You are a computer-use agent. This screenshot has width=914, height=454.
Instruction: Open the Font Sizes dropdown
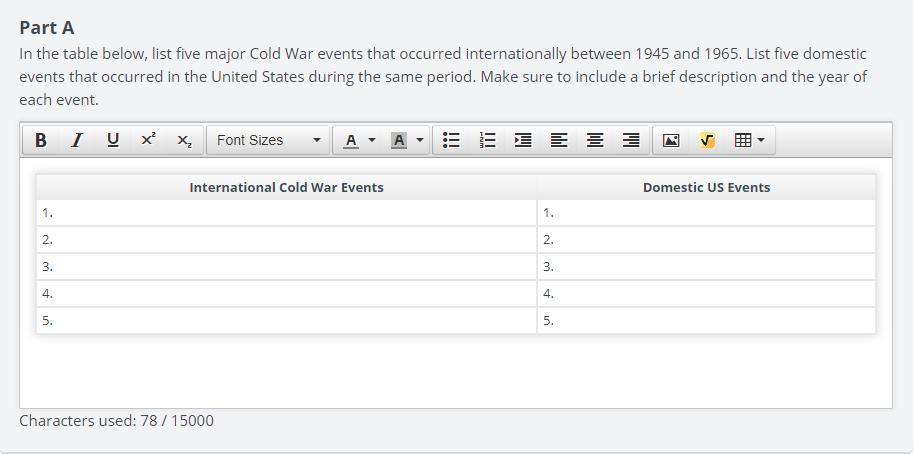(x=268, y=141)
